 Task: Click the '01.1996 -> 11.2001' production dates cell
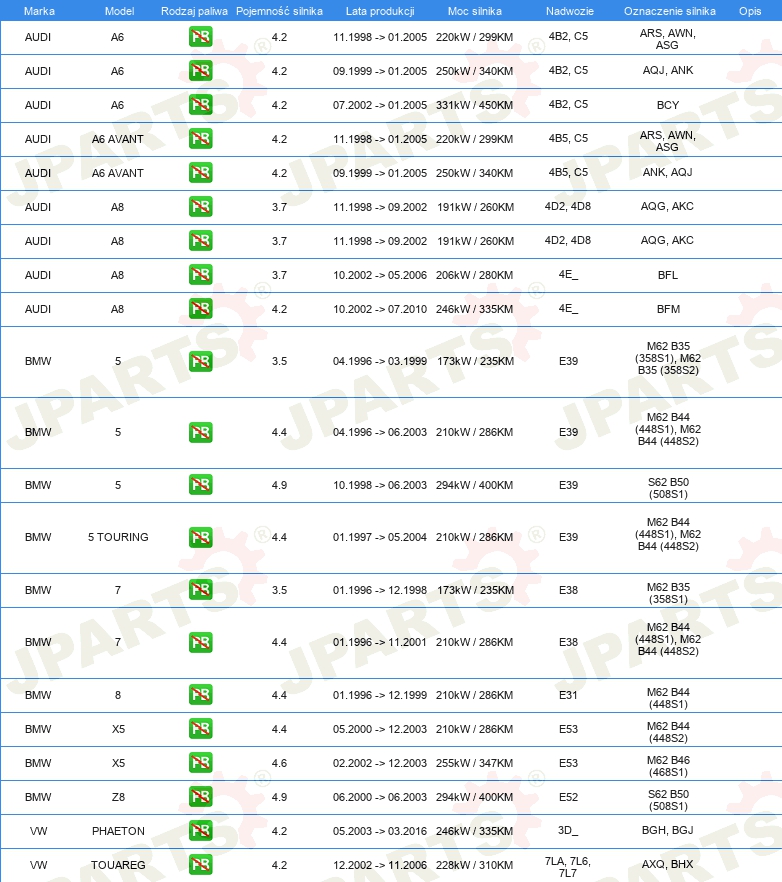[380, 642]
